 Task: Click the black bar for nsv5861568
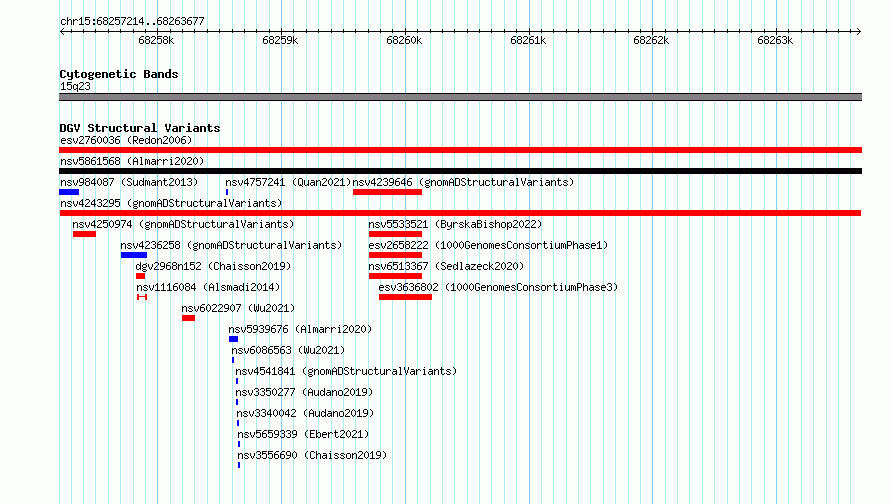click(460, 171)
